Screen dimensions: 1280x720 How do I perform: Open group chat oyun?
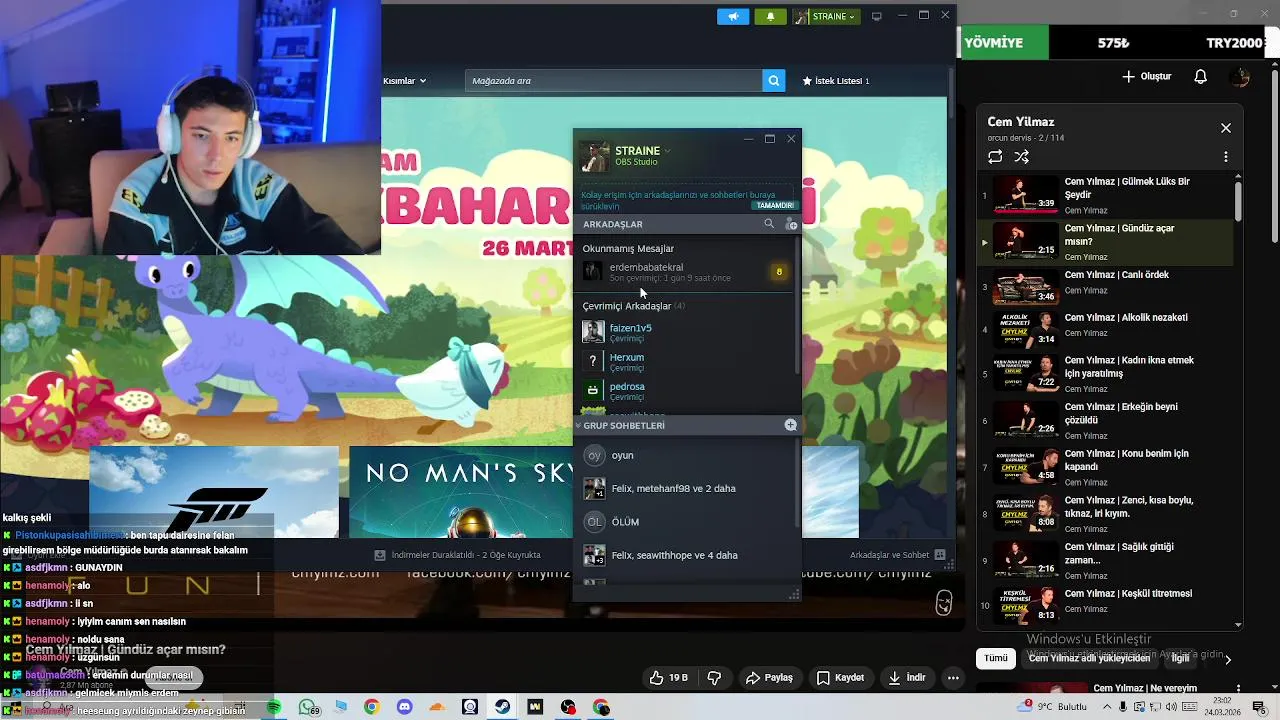click(686, 455)
